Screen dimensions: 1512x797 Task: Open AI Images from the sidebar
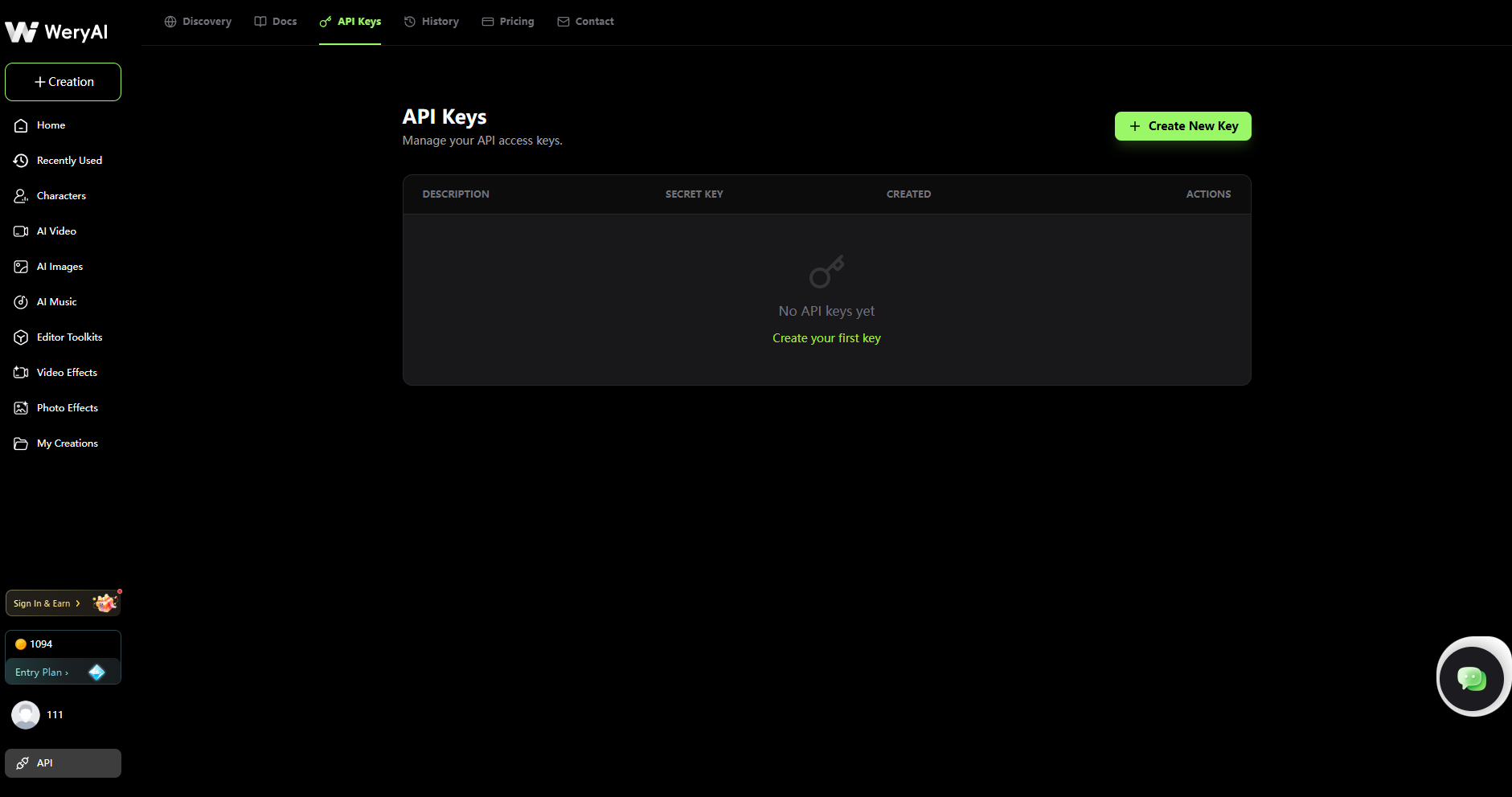coord(59,266)
